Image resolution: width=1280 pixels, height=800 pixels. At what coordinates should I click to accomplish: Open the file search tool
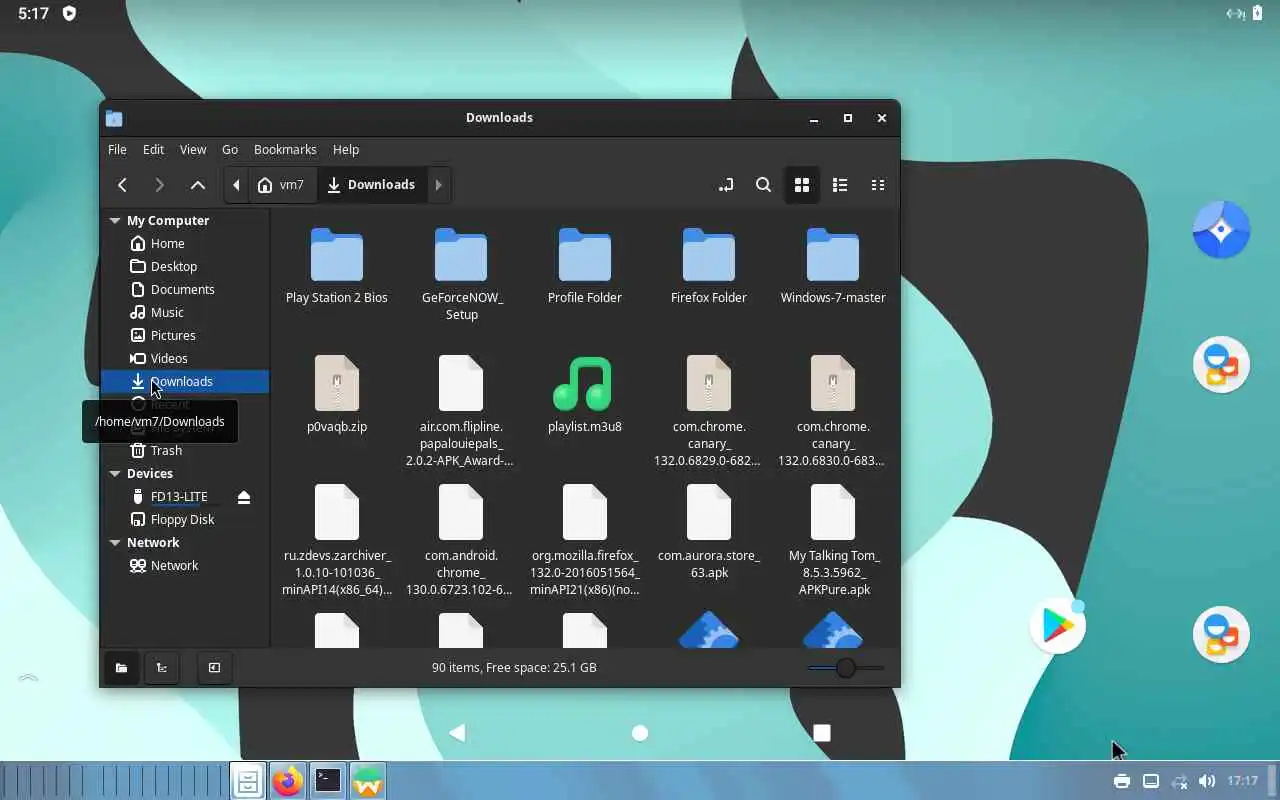763,185
